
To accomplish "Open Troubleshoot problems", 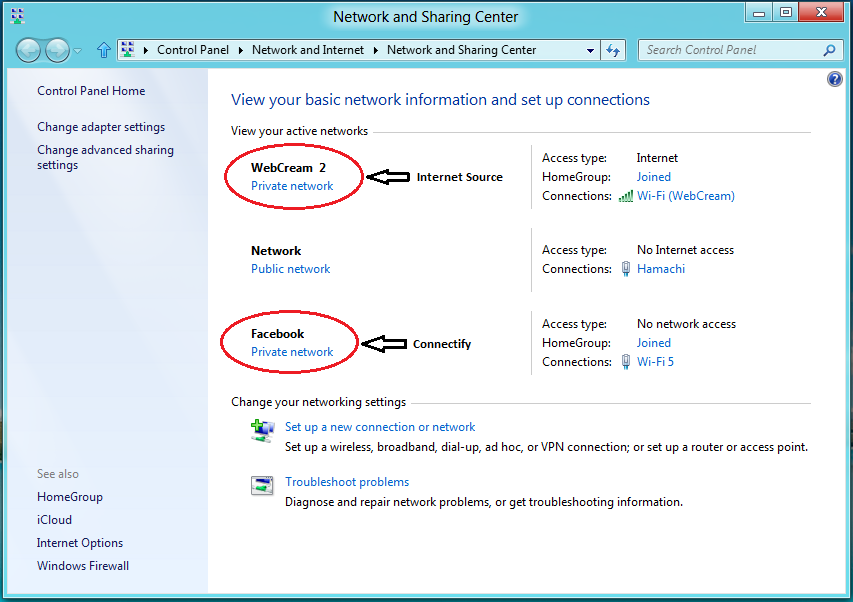I will [x=347, y=482].
